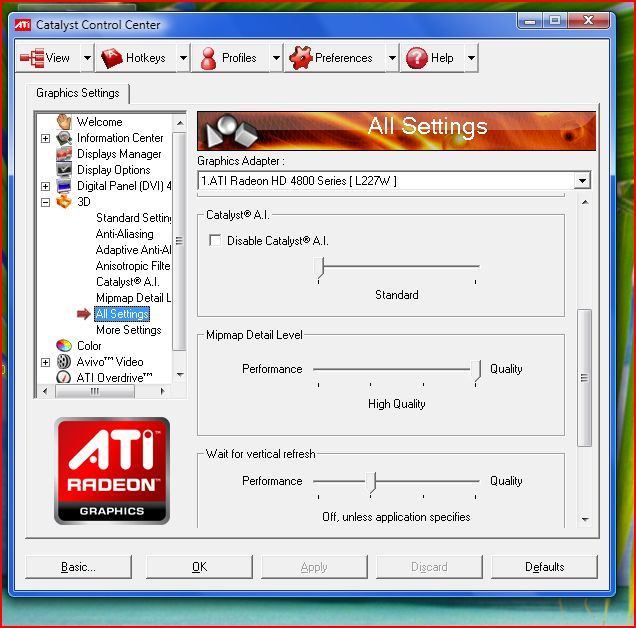The height and width of the screenshot is (628, 636).
Task: Select All Settings in the tree
Action: click(122, 314)
